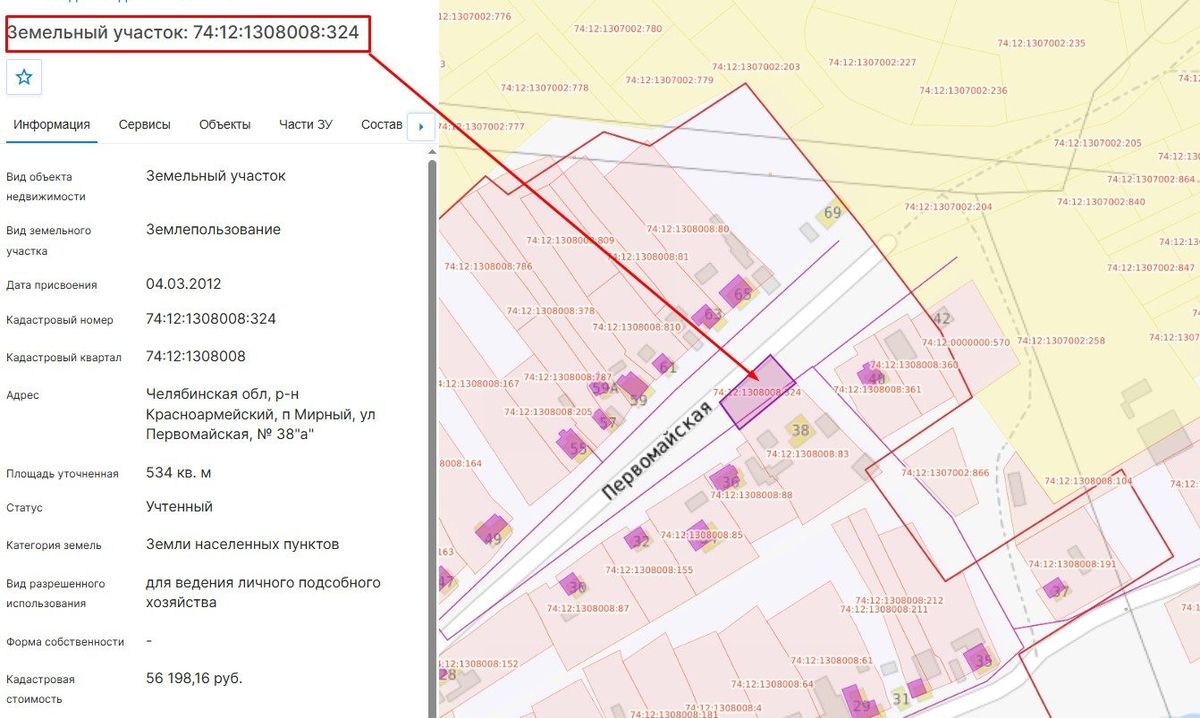
Task: Open the Объекты tab
Action: [225, 125]
